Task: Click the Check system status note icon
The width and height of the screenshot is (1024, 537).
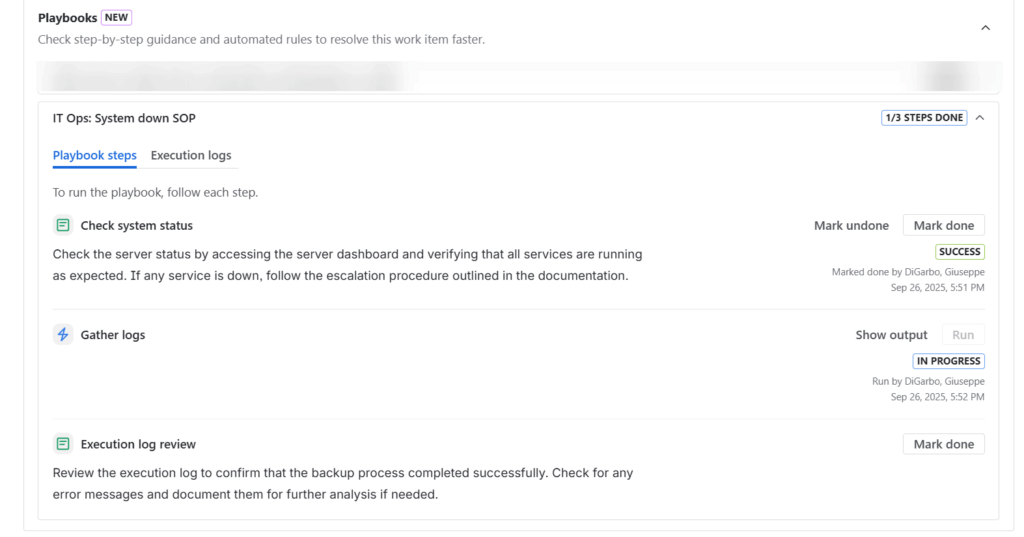Action: coord(63,225)
